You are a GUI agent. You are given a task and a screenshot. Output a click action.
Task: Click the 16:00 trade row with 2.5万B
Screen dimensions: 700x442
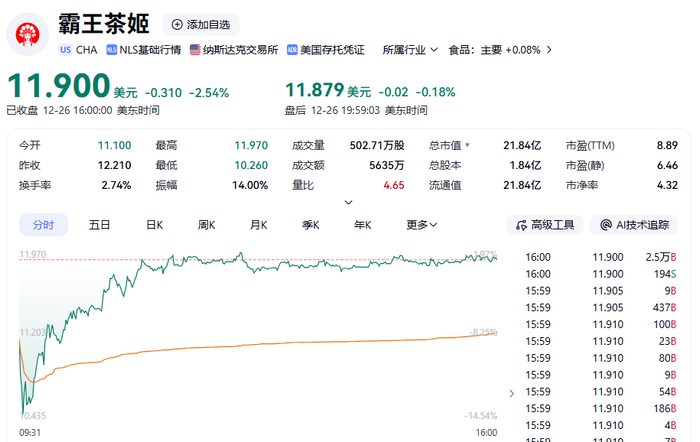[601, 257]
